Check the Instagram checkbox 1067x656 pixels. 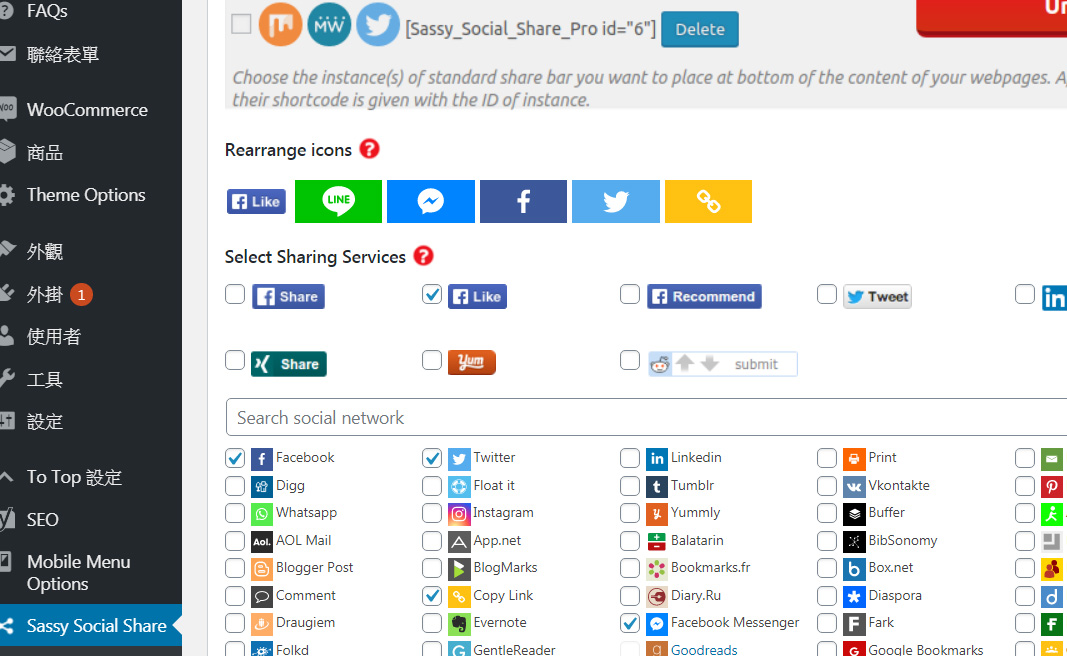[x=432, y=513]
